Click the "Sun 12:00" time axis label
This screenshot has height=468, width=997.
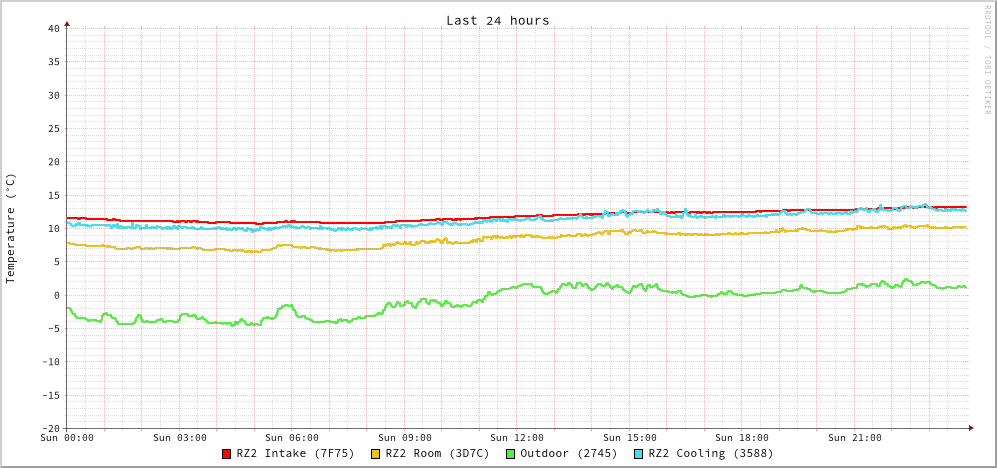click(517, 438)
